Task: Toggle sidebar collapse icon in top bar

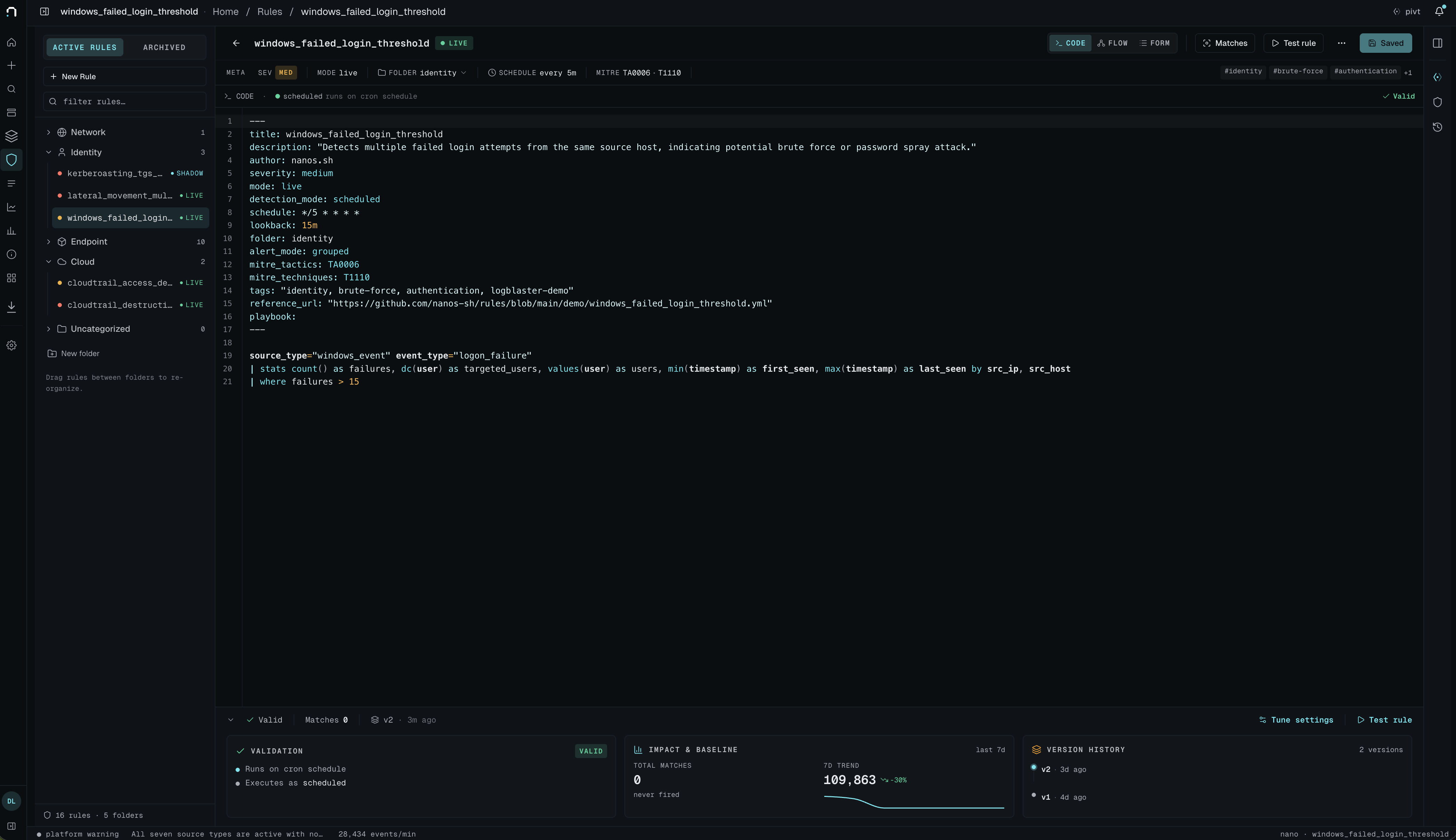Action: (x=44, y=11)
